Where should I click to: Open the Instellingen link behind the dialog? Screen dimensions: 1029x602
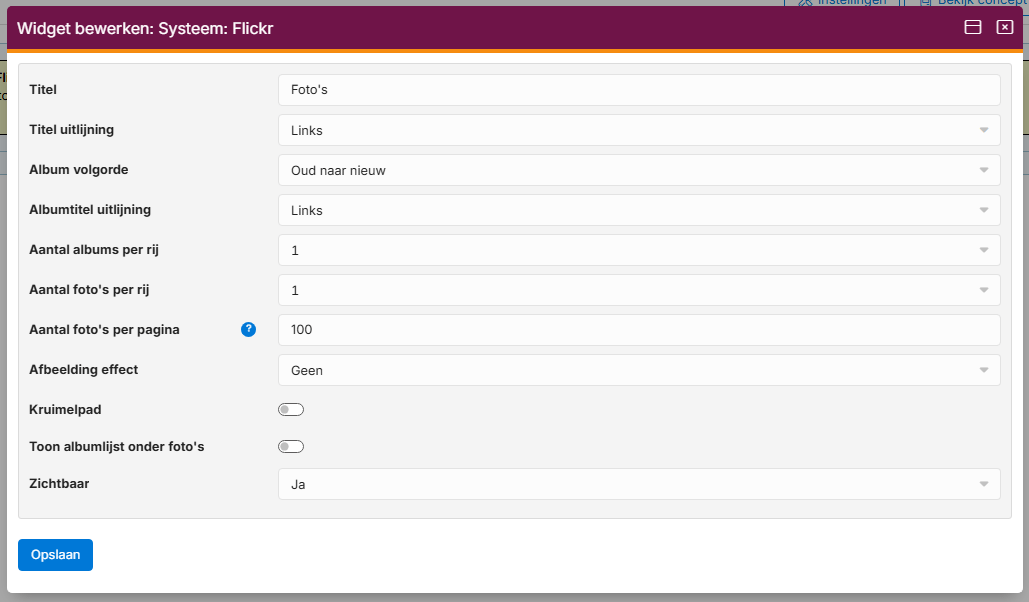(850, 3)
